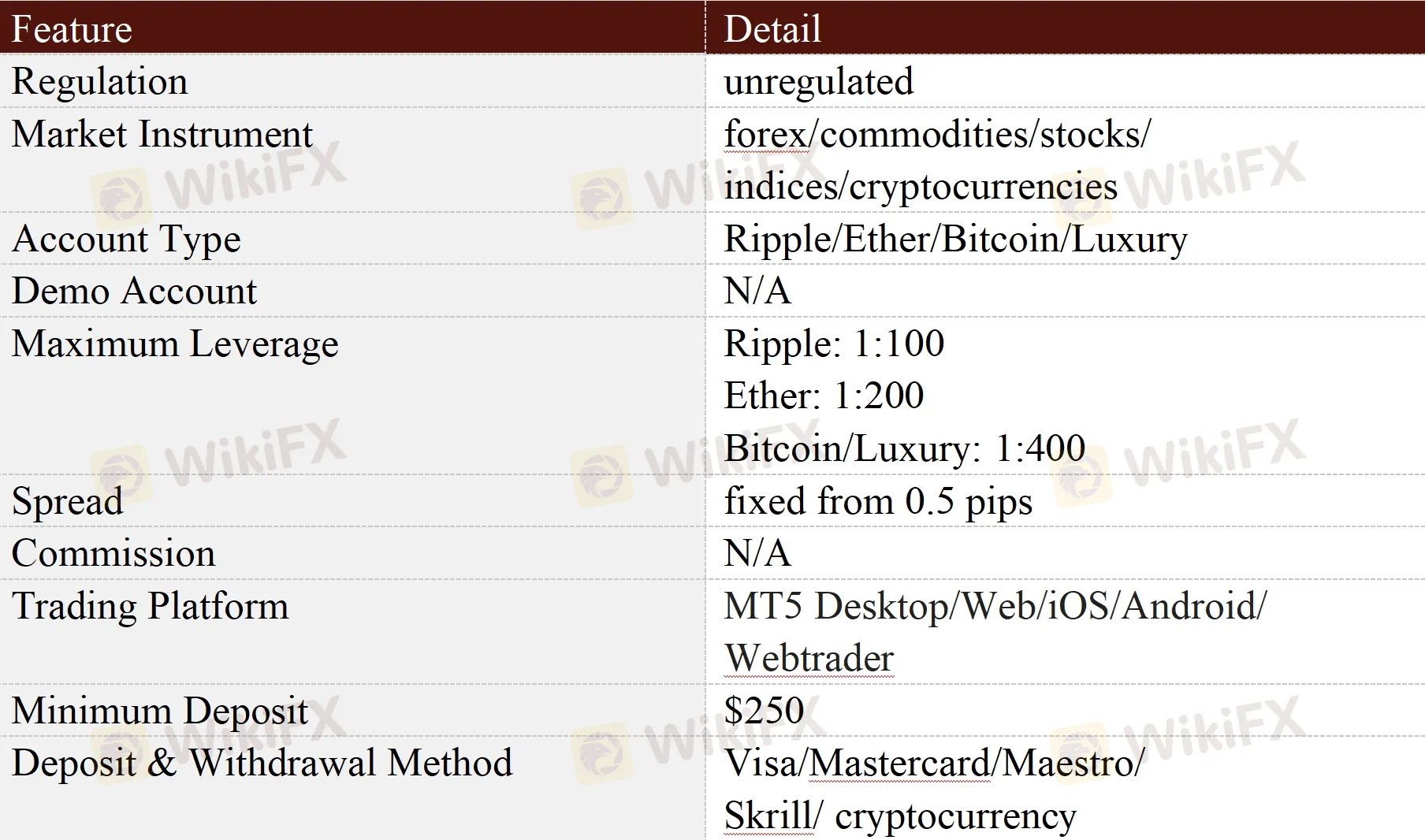Click the Feature column header

click(72, 29)
